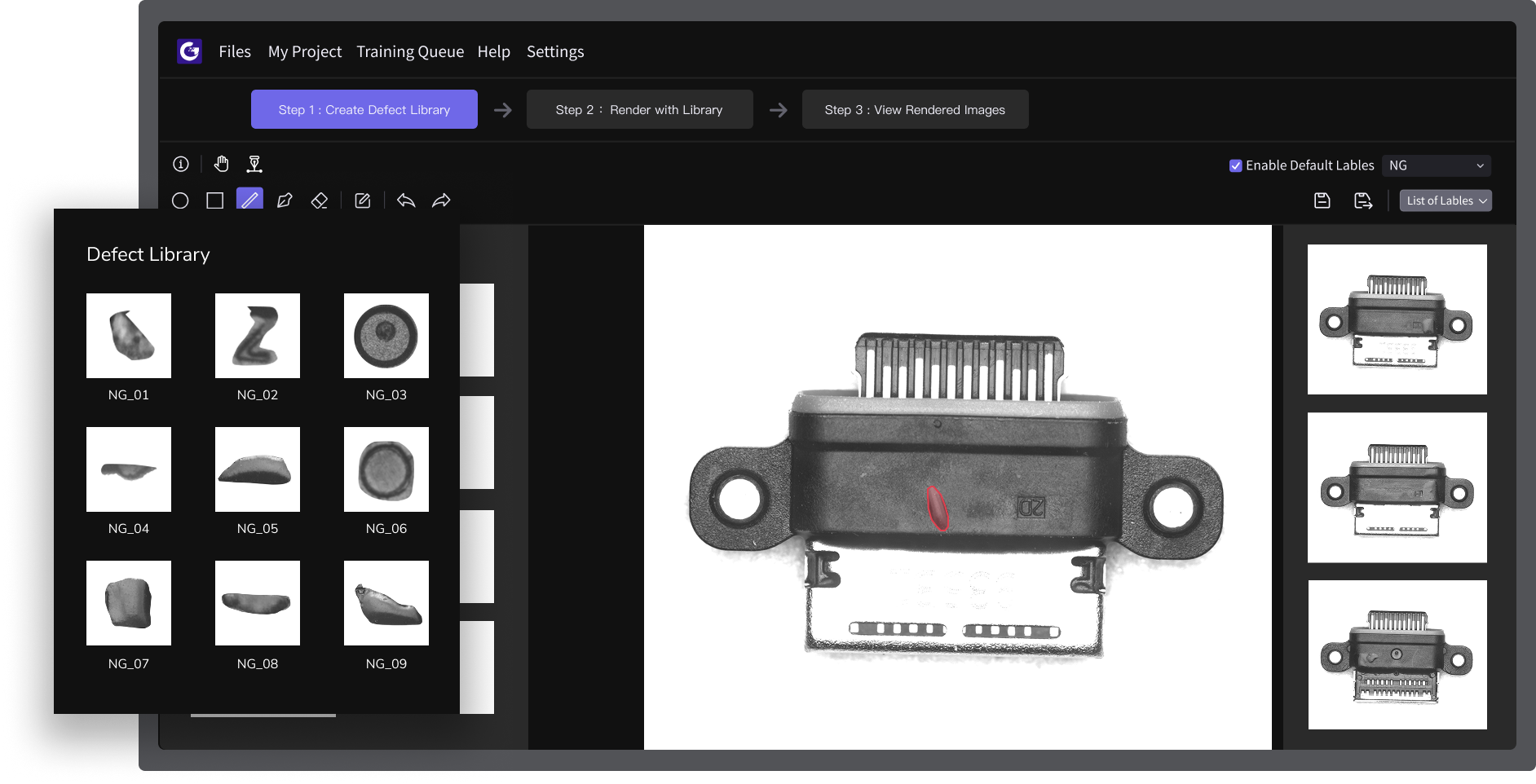Open the My Project menu
The image size is (1536, 784).
305,51
